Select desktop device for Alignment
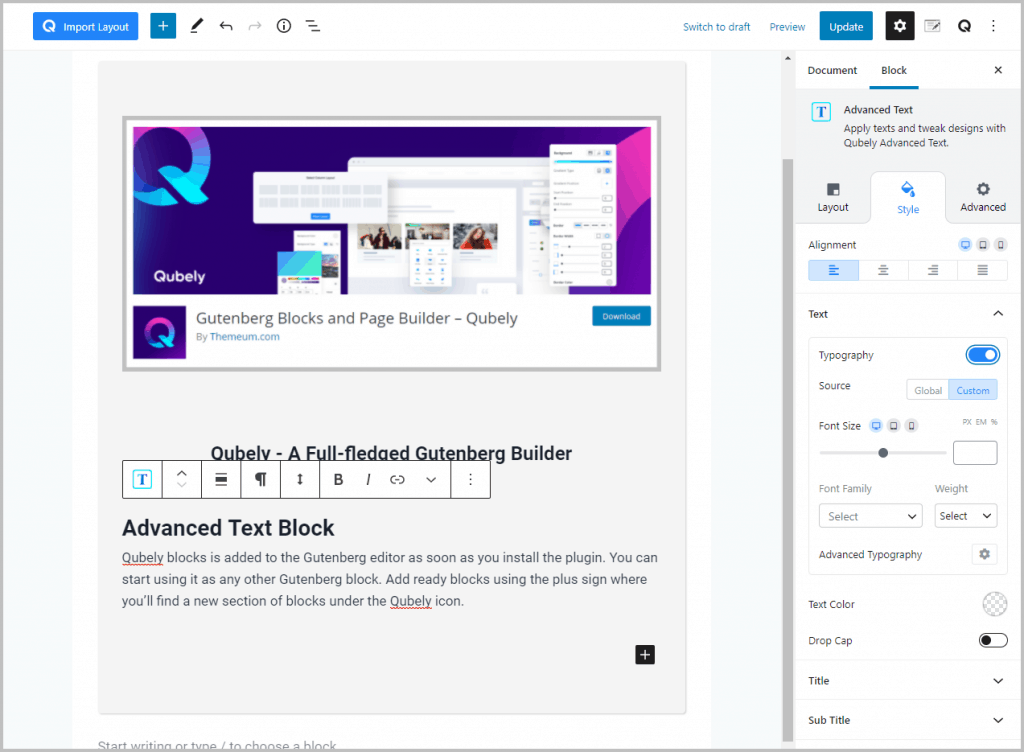This screenshot has height=752, width=1024. (965, 245)
